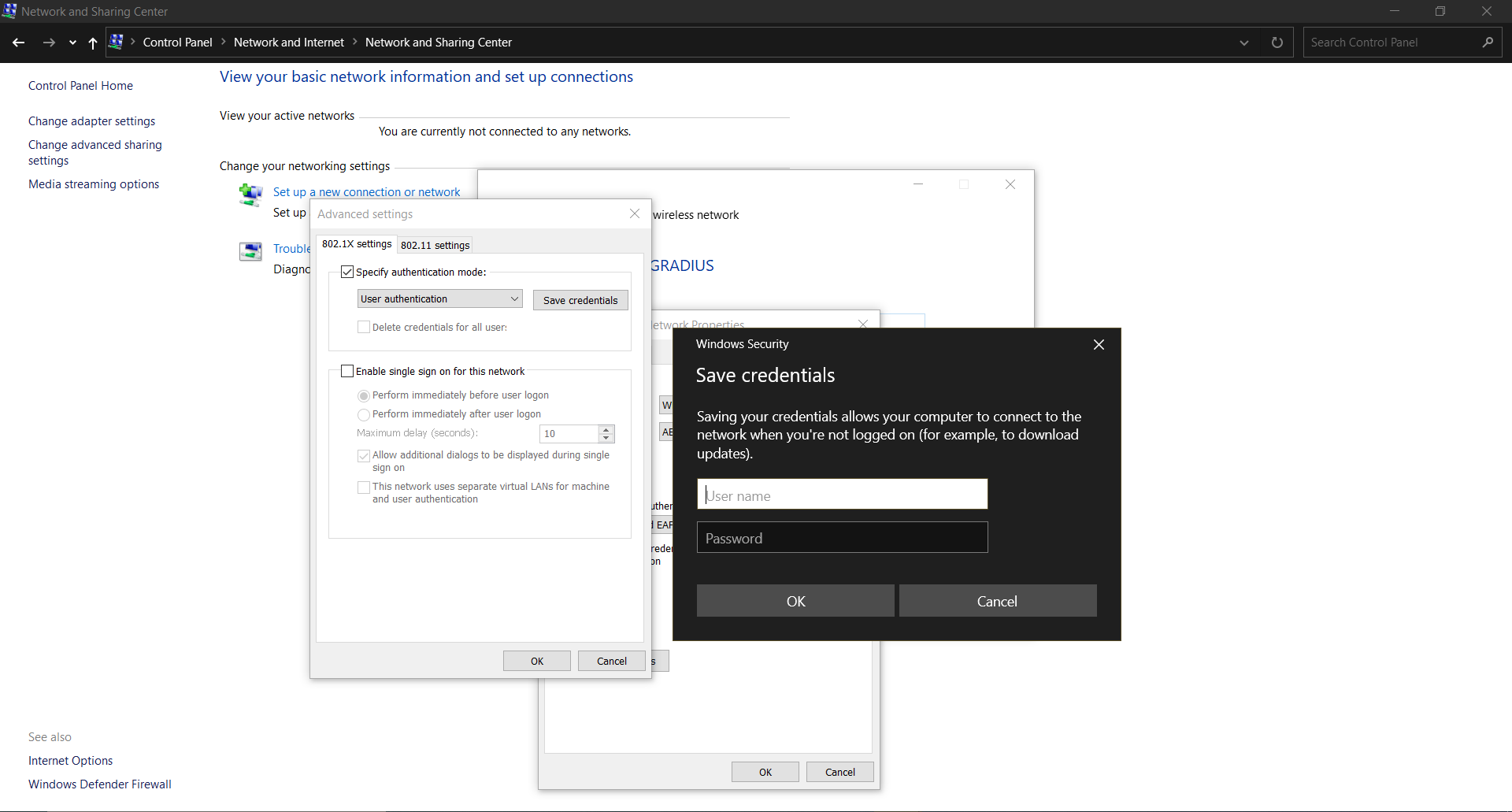Viewport: 1512px width, 812px height.
Task: Select Perform immediately after user logon
Action: click(x=364, y=414)
